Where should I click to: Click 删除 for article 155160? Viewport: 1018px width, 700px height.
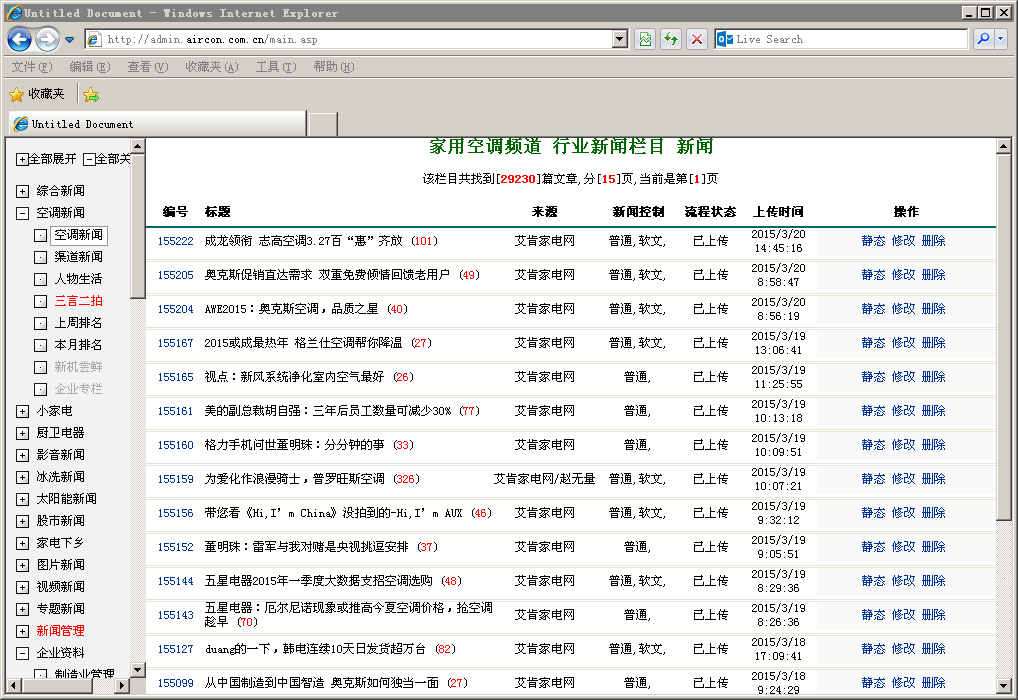click(933, 445)
